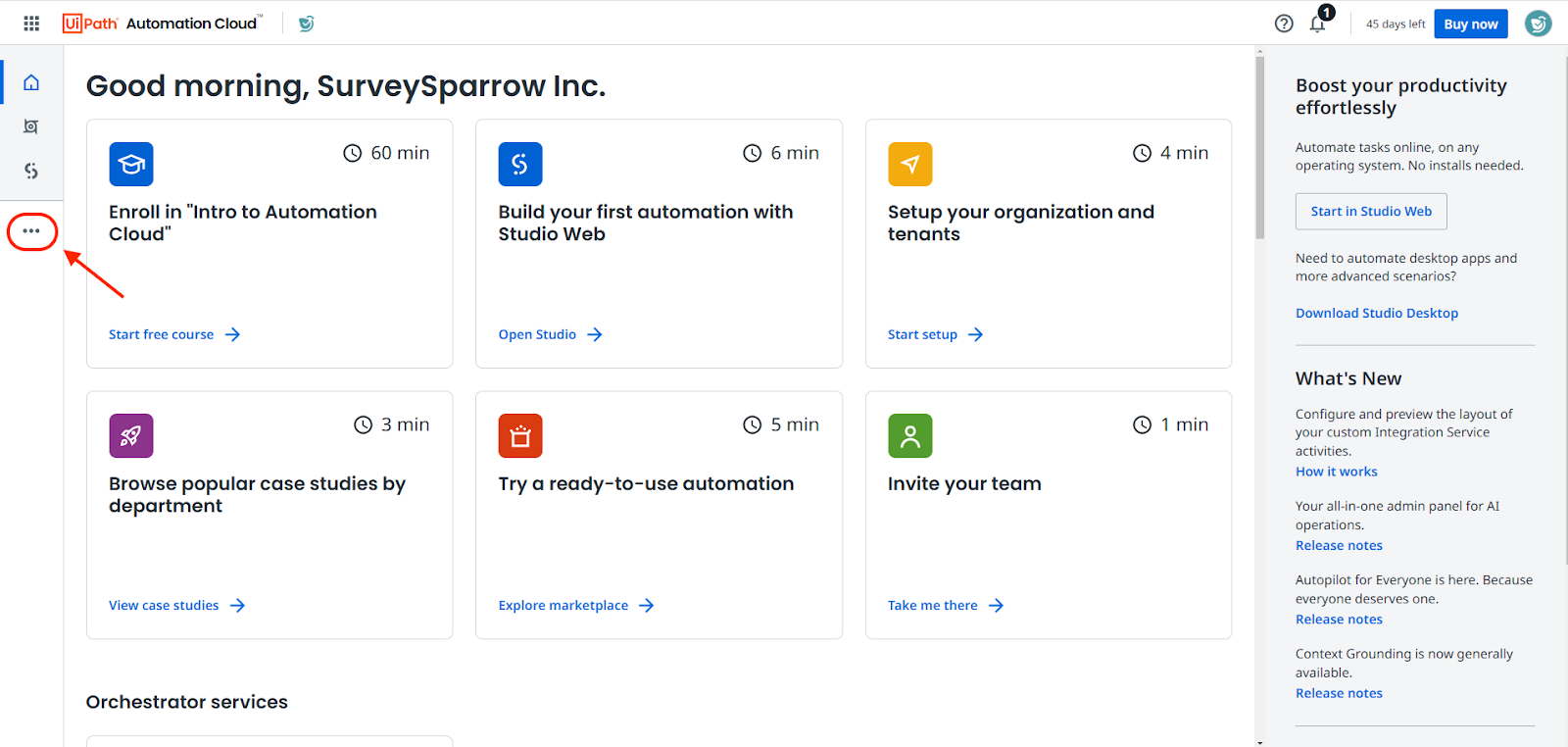Open Studio icon in left sidebar

click(x=31, y=171)
